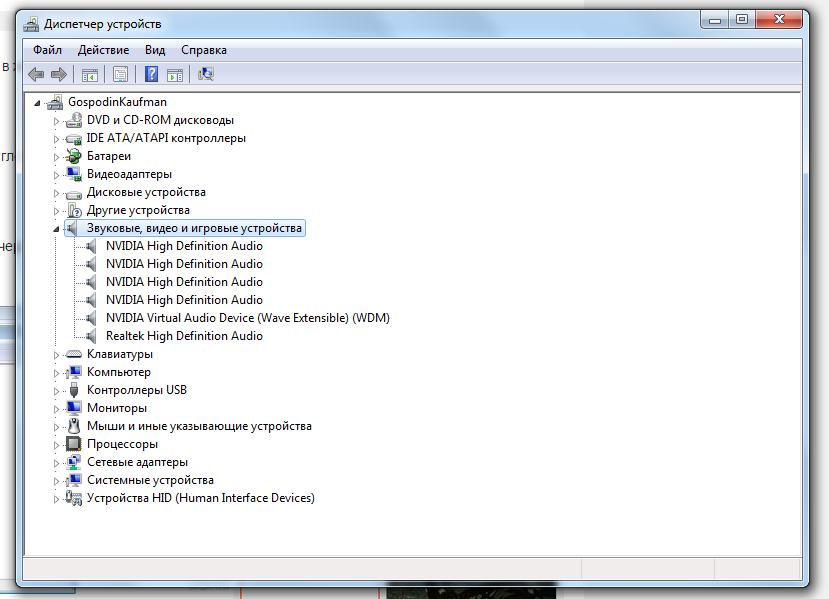Open the Действие menu

click(101, 50)
